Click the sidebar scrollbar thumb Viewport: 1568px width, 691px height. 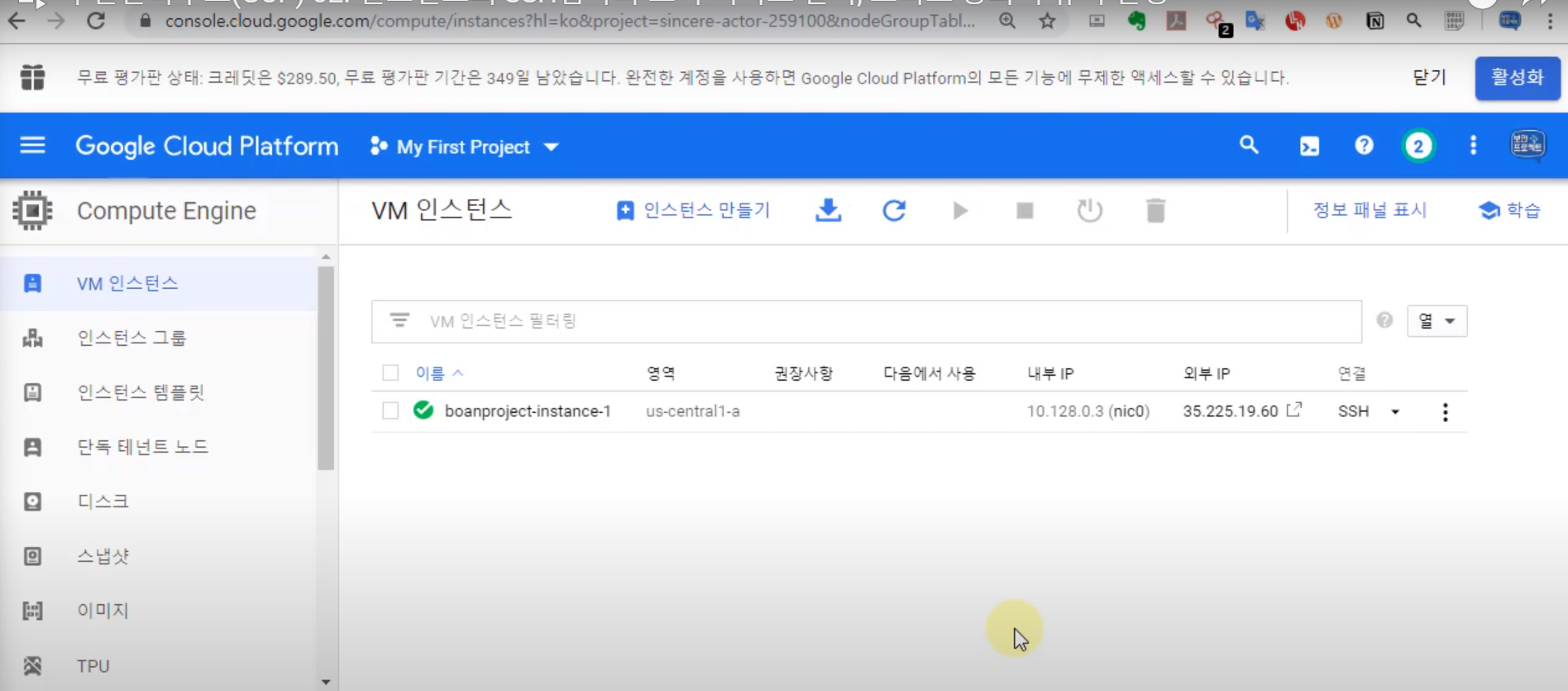(x=326, y=368)
